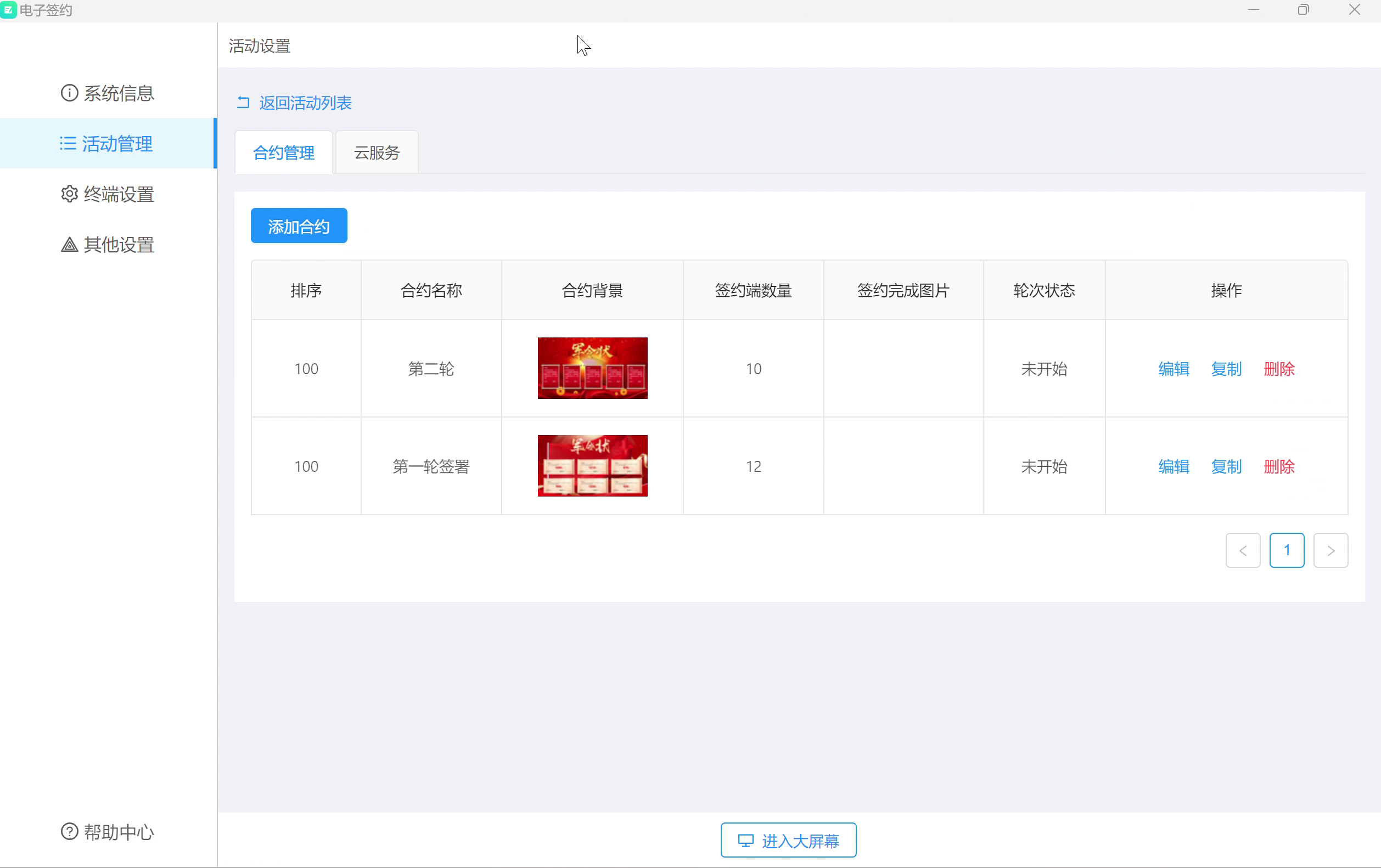
Task: Click the Other Settings triangle icon
Action: coord(69,245)
